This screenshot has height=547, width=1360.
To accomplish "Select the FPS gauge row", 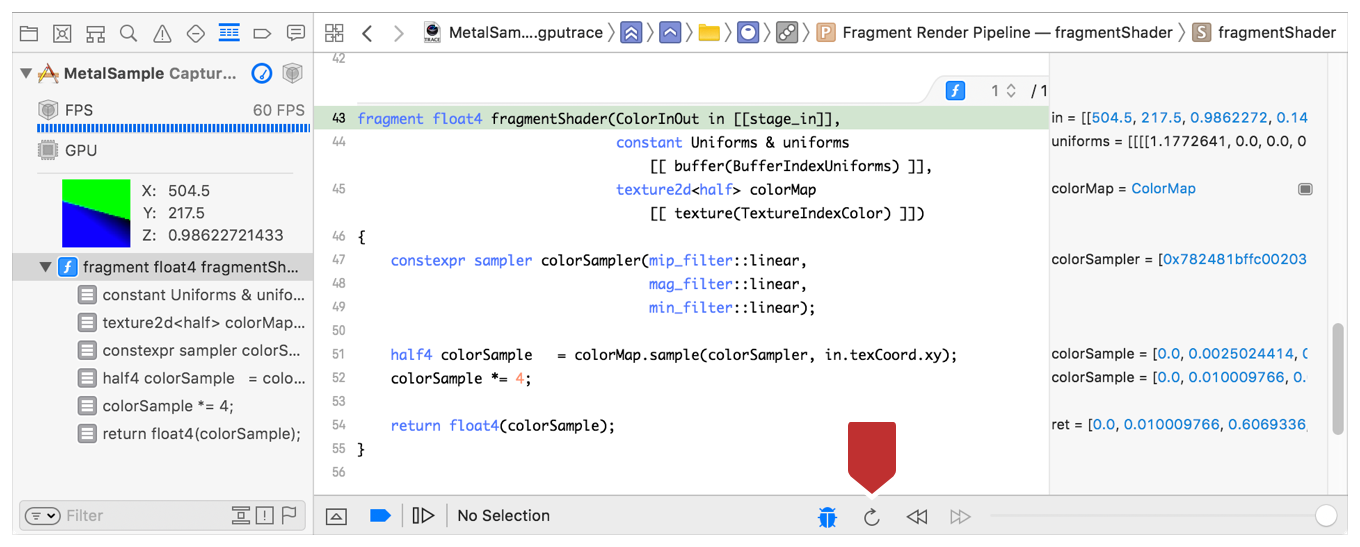I will [x=163, y=110].
